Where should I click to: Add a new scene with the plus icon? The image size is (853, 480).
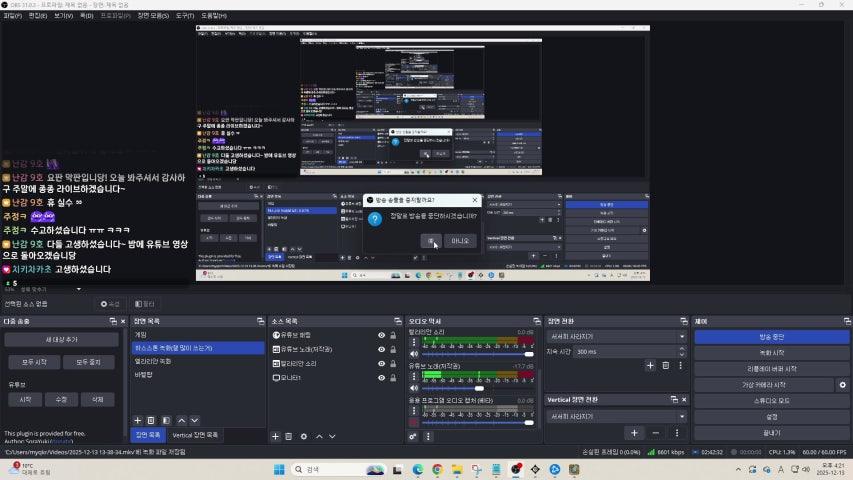(138, 420)
